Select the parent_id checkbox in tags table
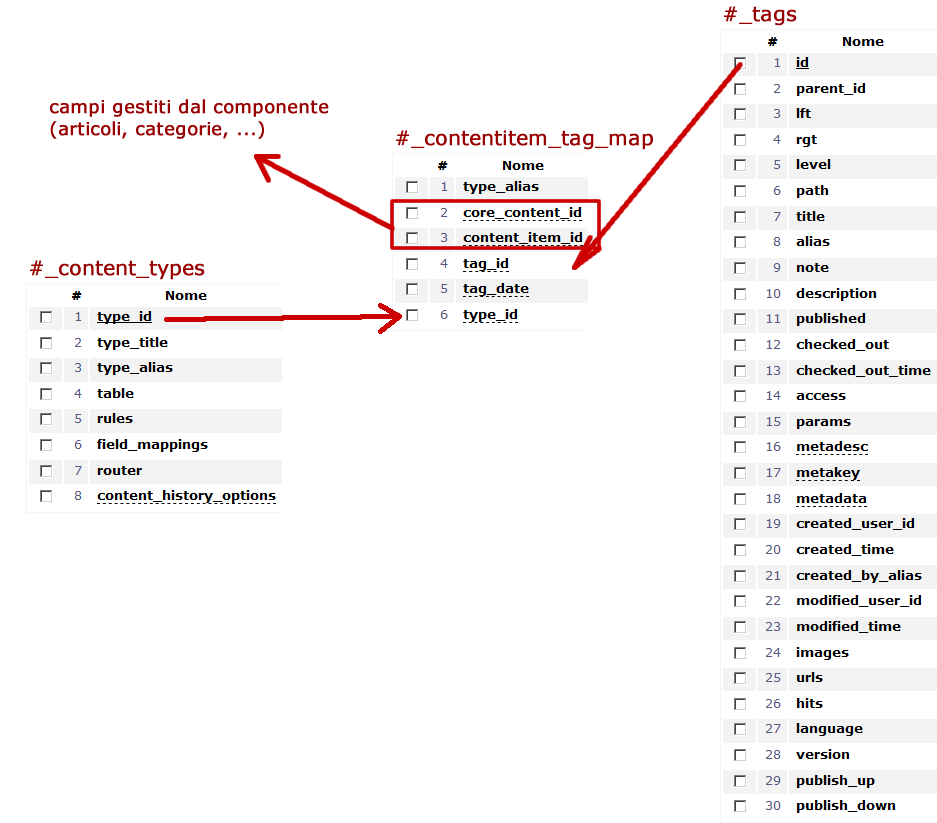This screenshot has width=937, height=823. point(740,89)
